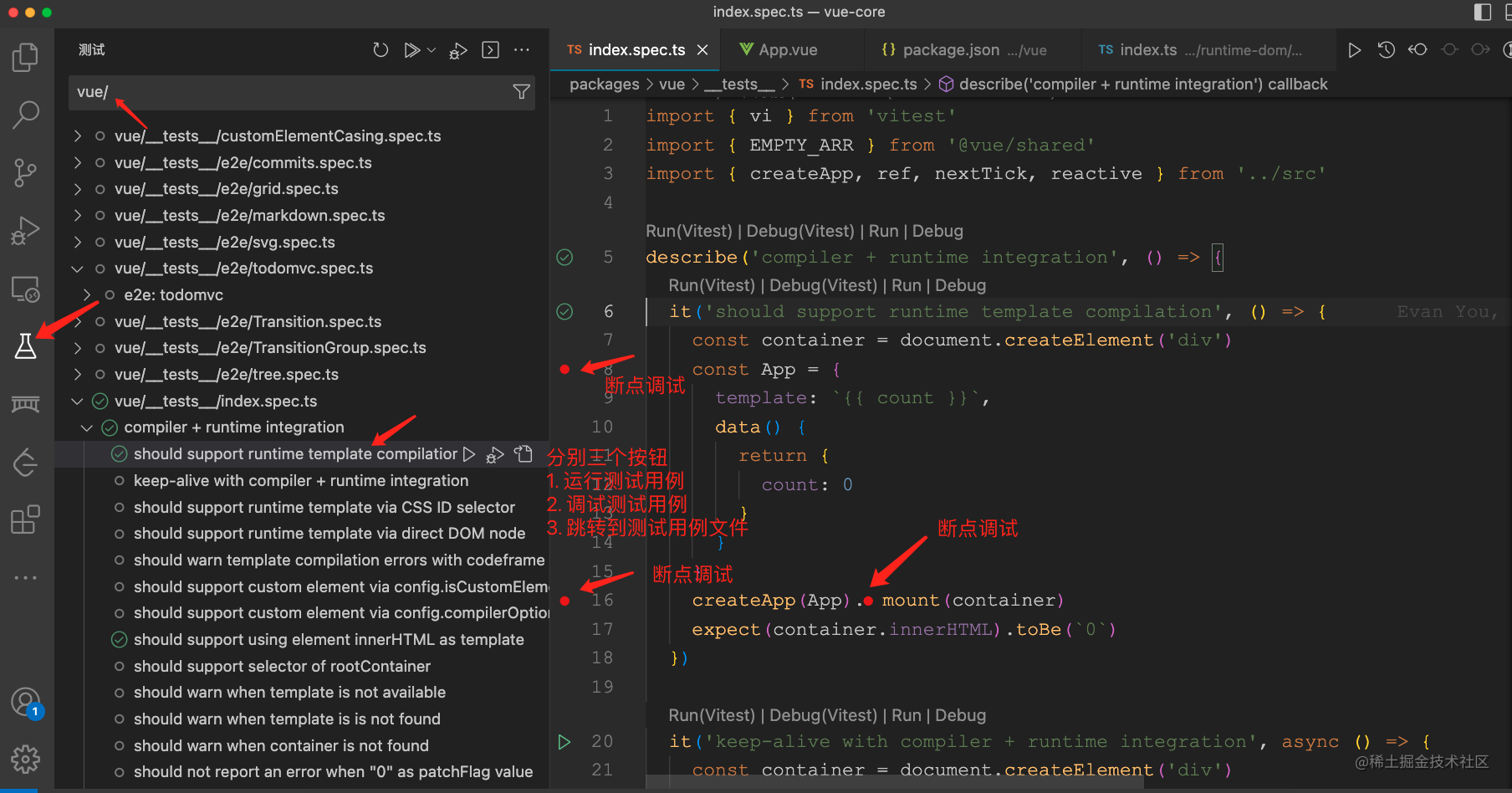Collapse e2e/todomvc.spec.ts test file
Image resolution: width=1512 pixels, height=793 pixels.
78,269
